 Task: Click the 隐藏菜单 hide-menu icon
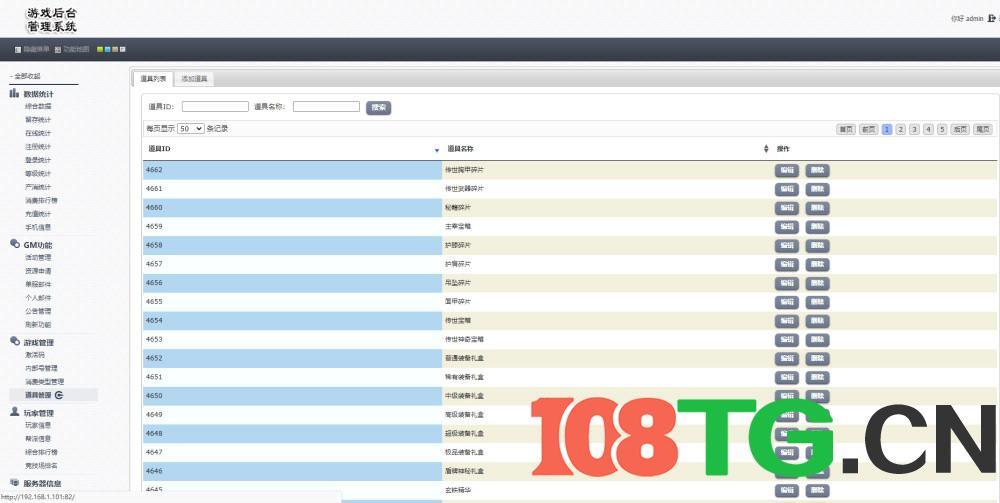(x=18, y=49)
